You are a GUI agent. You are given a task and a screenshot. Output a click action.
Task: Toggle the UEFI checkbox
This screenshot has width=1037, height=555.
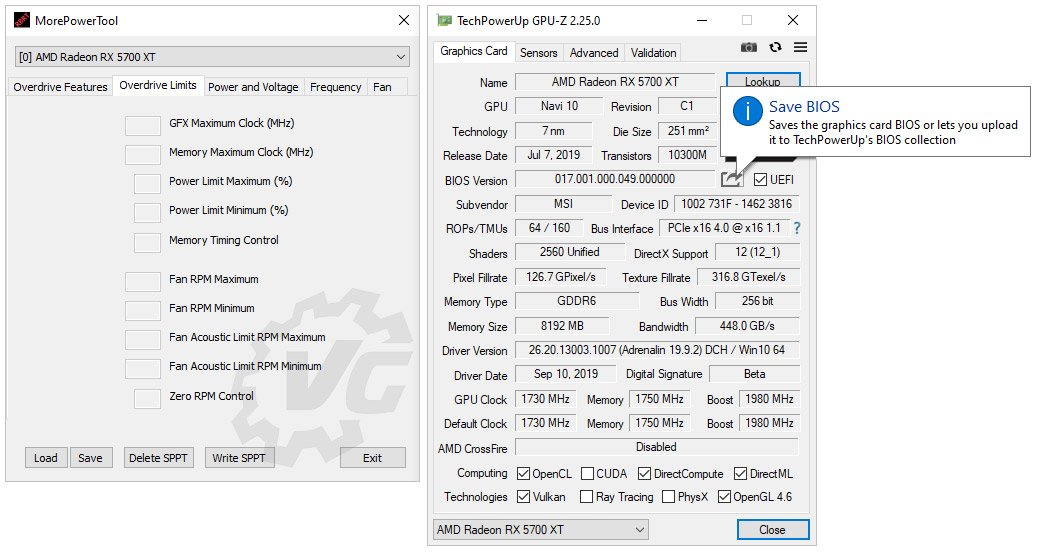point(761,180)
